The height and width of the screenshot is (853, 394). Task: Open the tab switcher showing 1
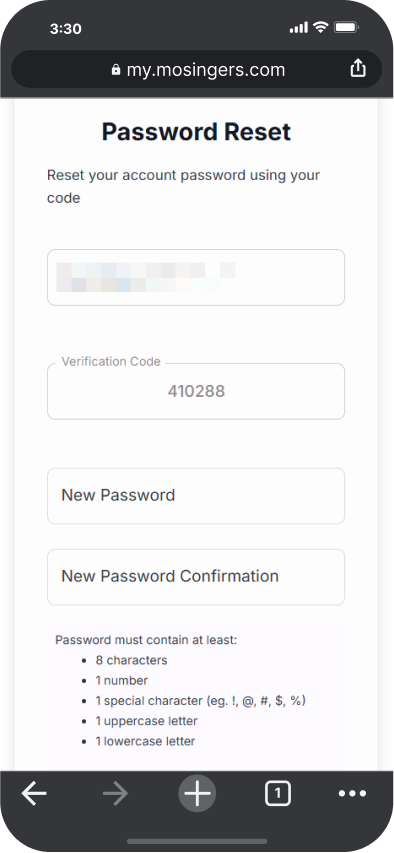278,794
